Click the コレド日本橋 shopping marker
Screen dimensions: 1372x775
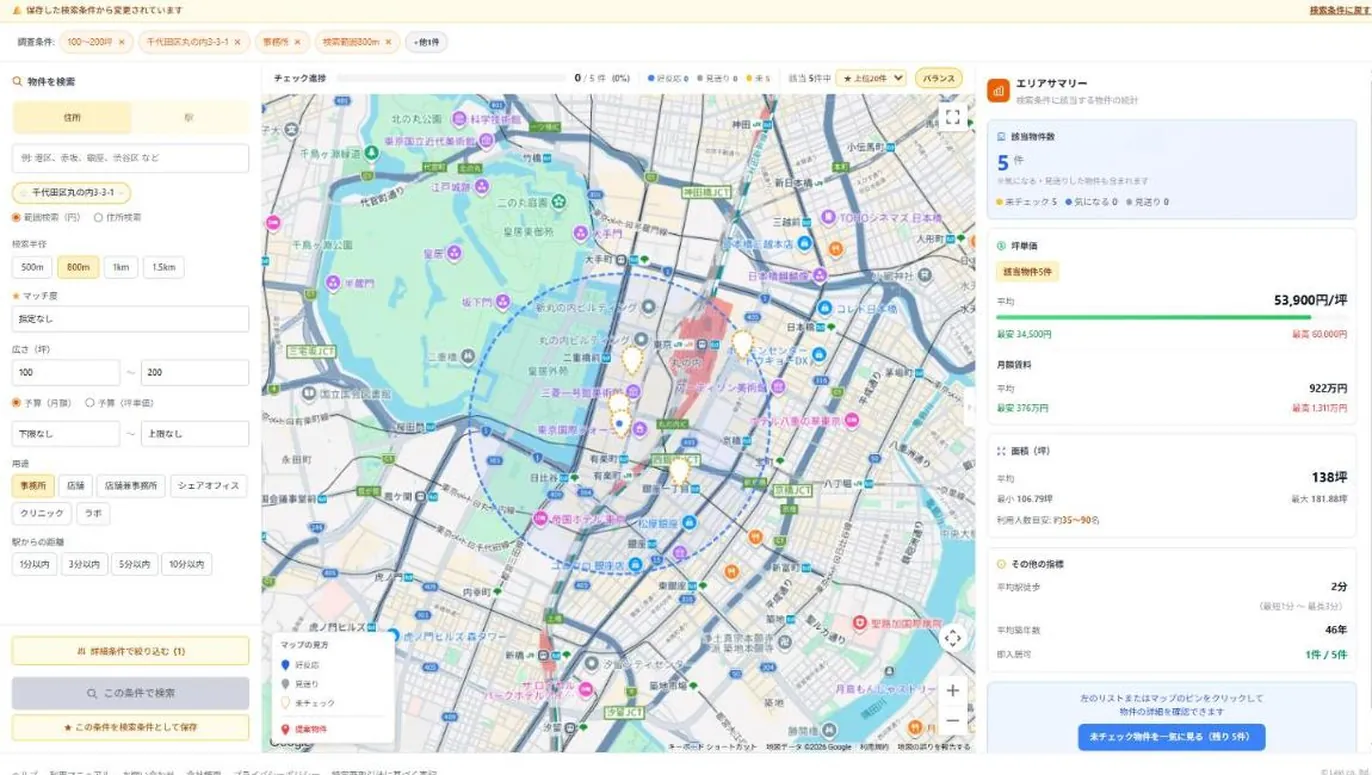point(825,307)
